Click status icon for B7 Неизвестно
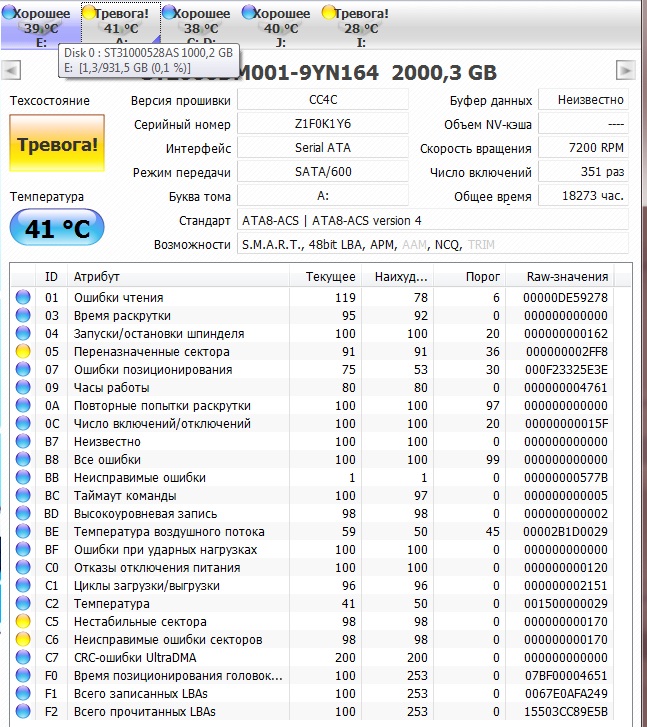Screen dimensions: 647x727 point(23,441)
